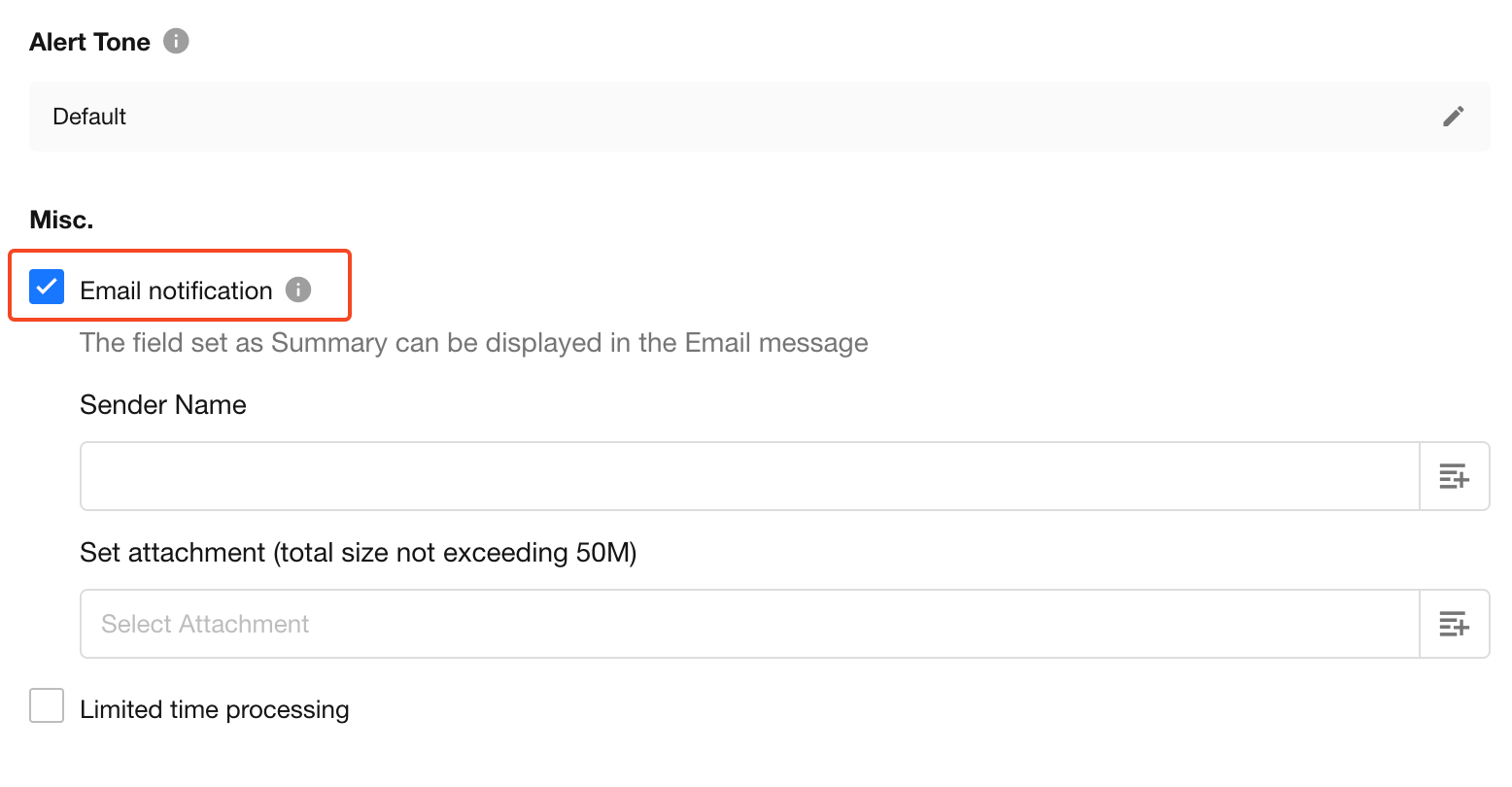Image resolution: width=1512 pixels, height=787 pixels.
Task: Enable the Limited time processing checkbox
Action: 47,706
